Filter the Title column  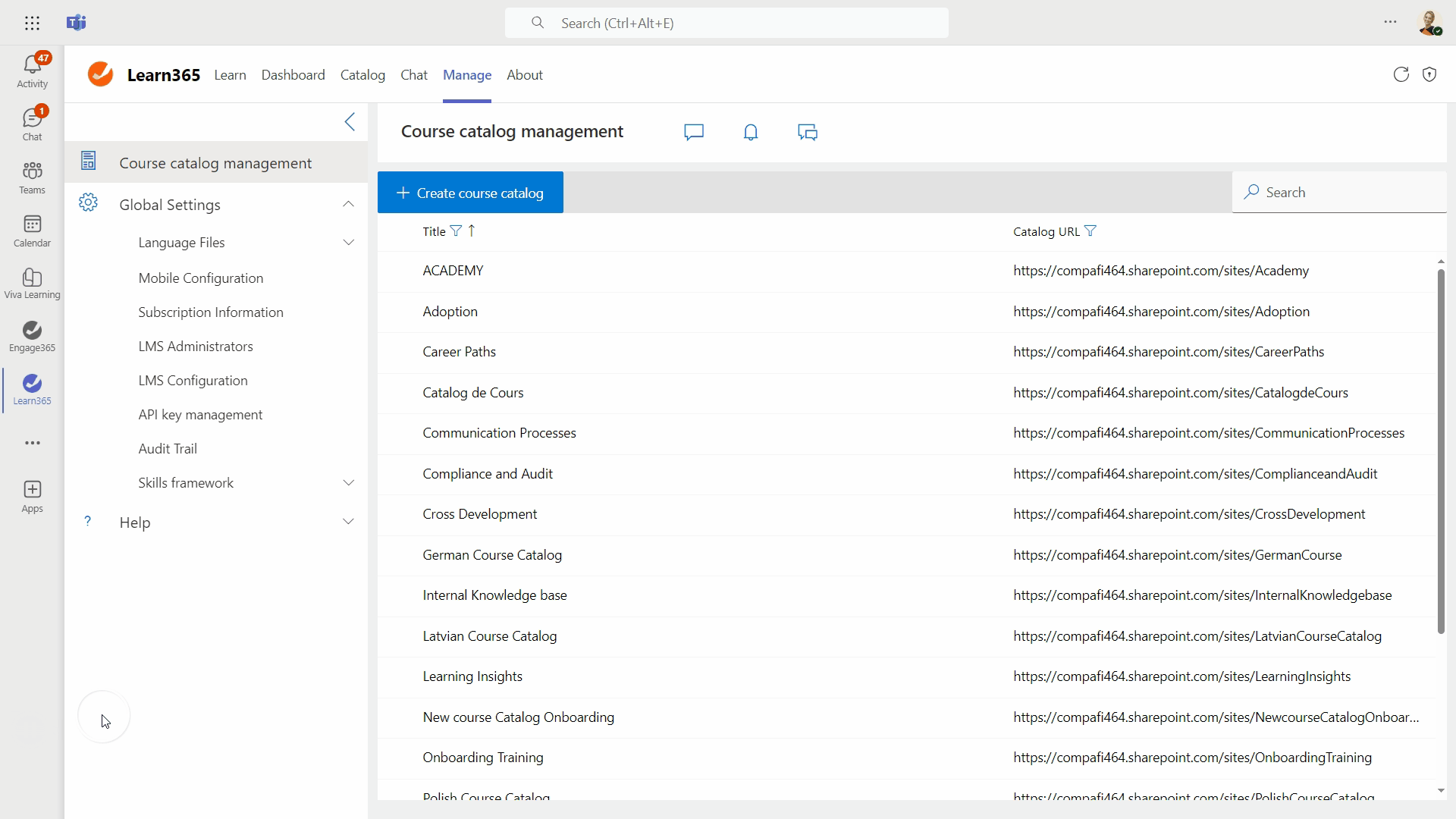click(x=456, y=231)
